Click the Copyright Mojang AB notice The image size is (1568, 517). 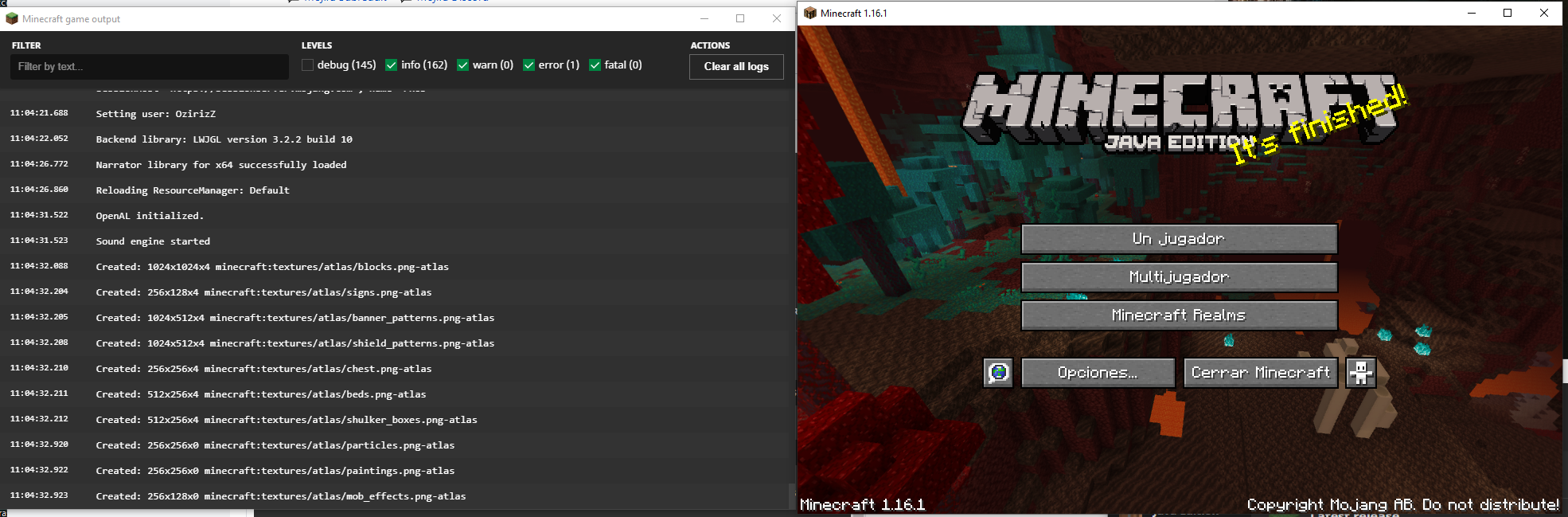[x=1403, y=504]
